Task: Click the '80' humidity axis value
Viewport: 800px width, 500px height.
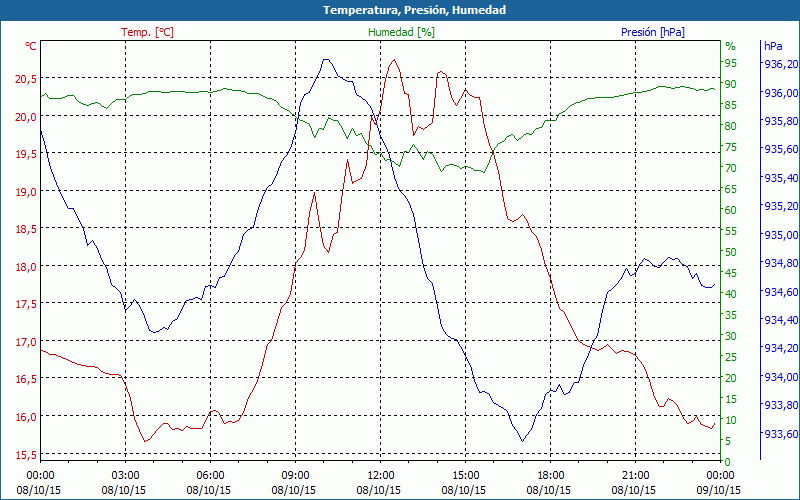Action: click(731, 126)
